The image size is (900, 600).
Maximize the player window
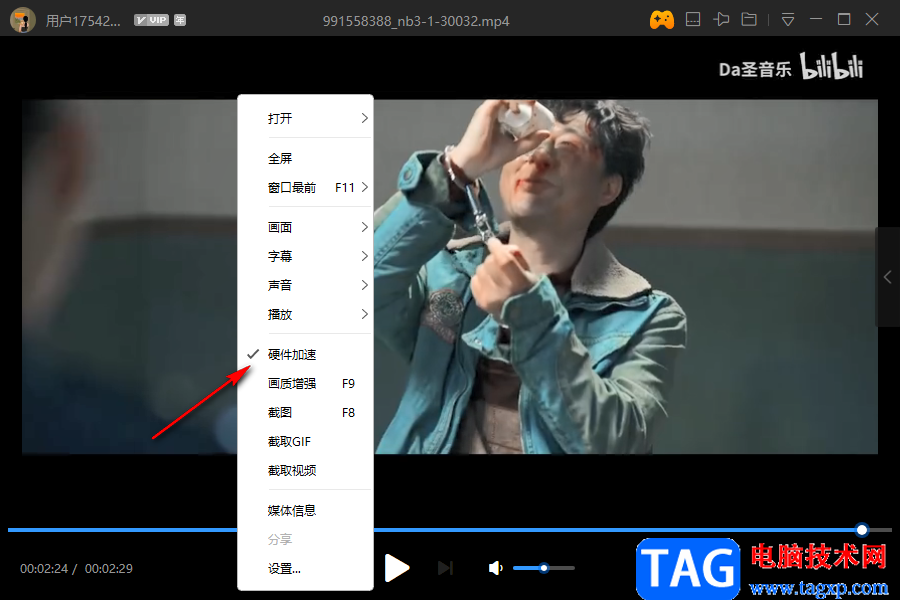[844, 20]
